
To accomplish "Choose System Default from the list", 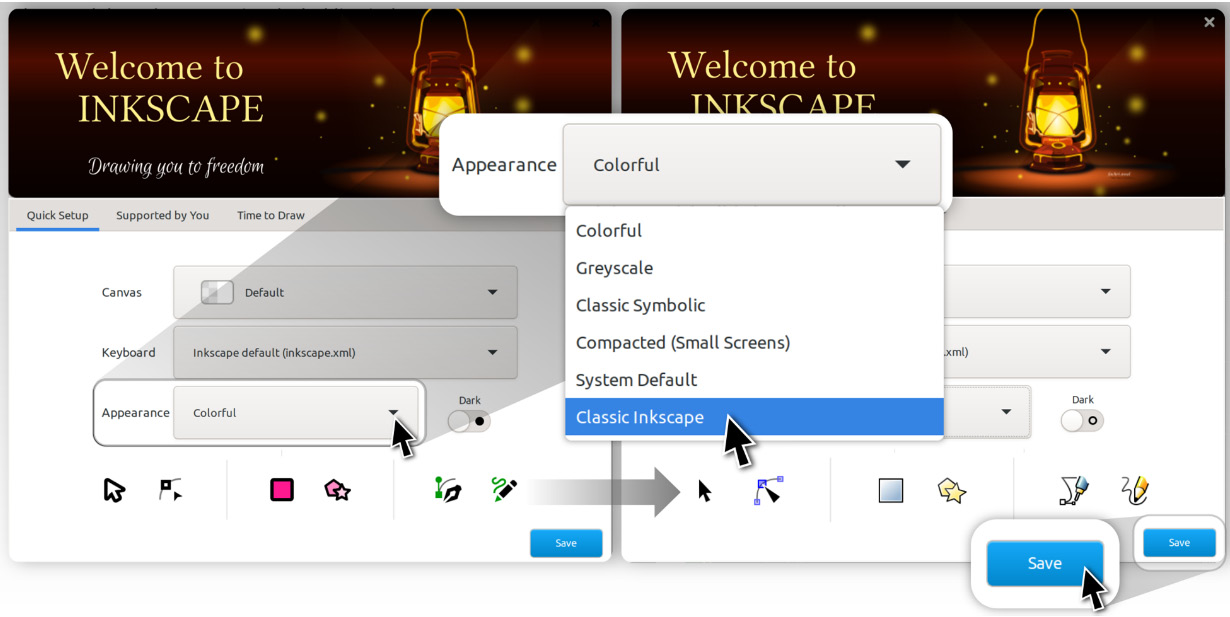I will pos(754,380).
